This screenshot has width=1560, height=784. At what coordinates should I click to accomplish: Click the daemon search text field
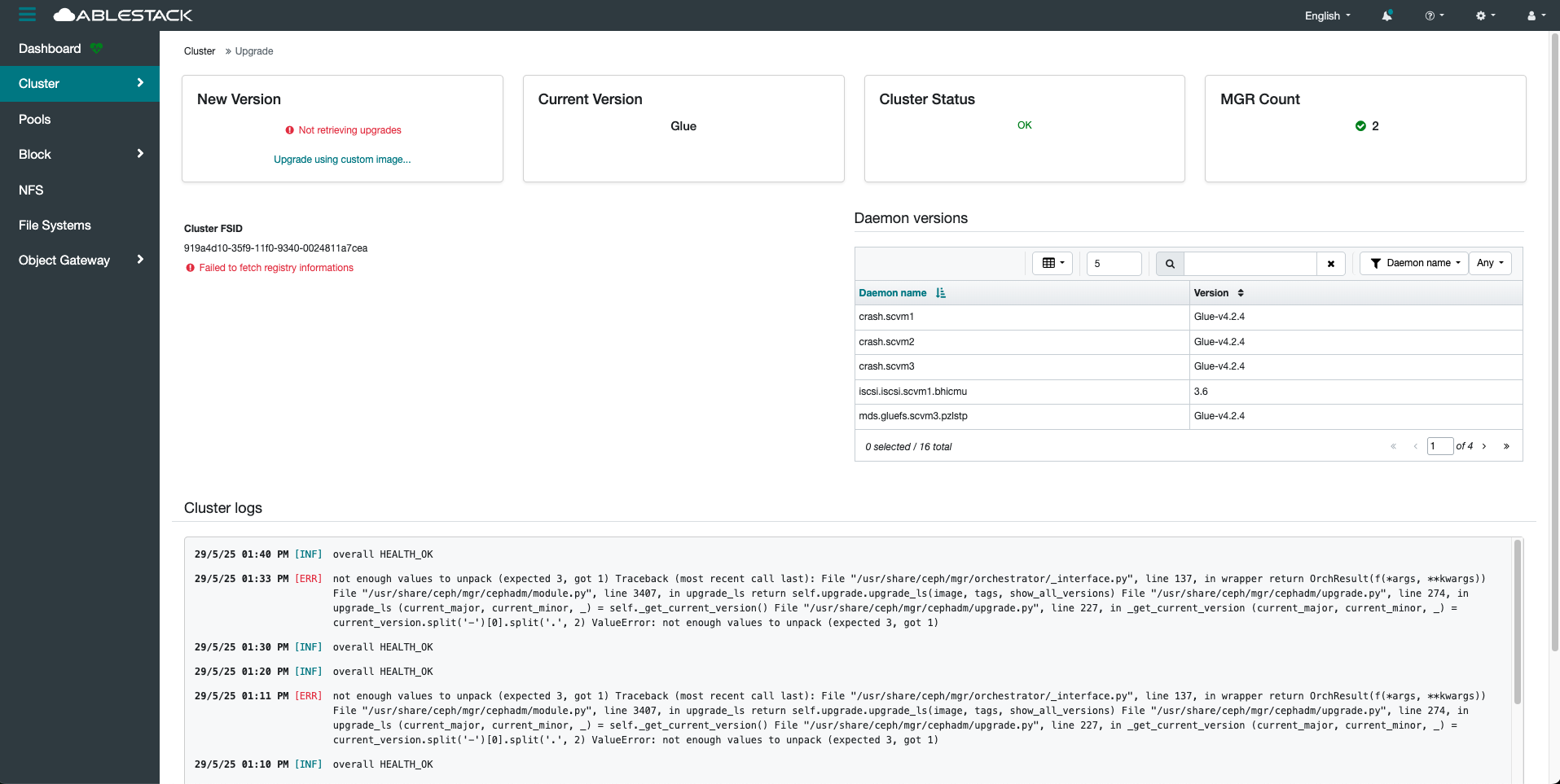click(x=1250, y=264)
